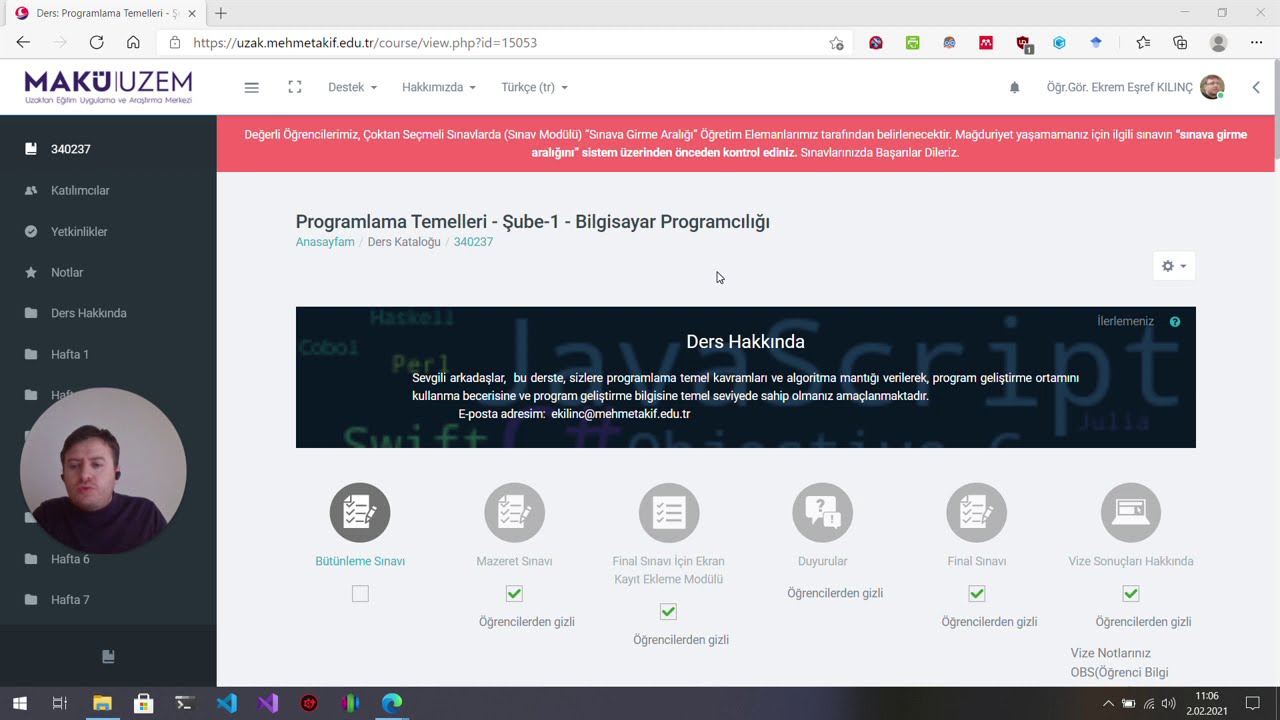Open Notlar in the sidebar
The height and width of the screenshot is (720, 1280).
tap(108, 272)
